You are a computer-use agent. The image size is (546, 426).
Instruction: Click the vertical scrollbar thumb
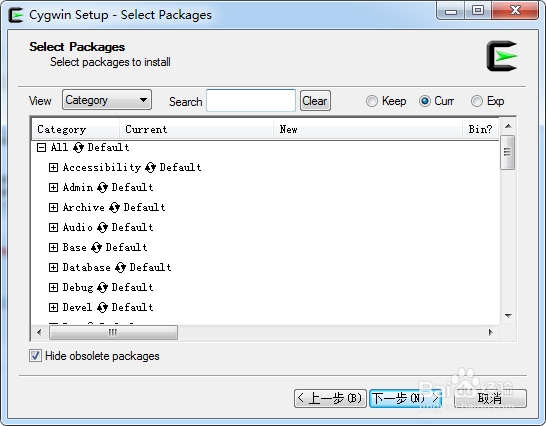click(x=507, y=153)
